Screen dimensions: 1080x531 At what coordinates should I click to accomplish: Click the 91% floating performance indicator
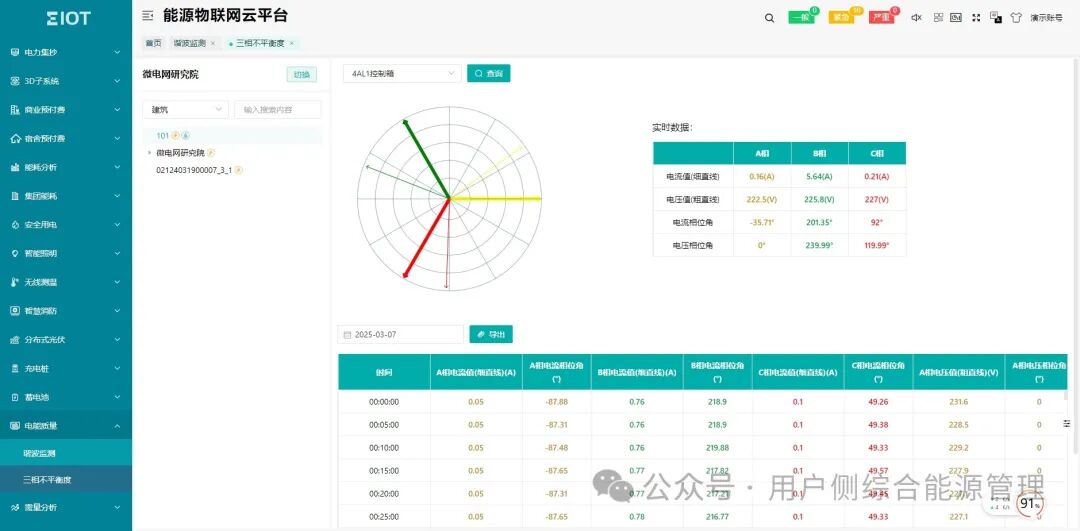pos(1030,504)
